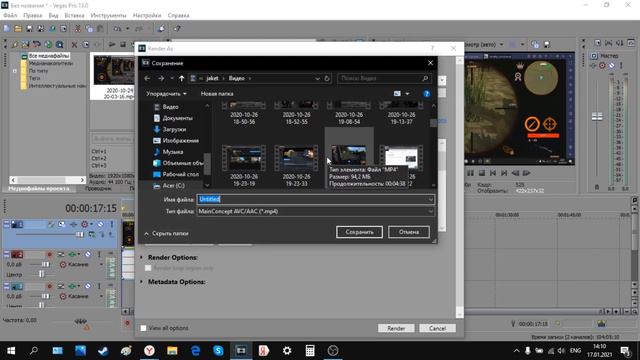
Task: Open the Вид menu
Action: tap(53, 15)
